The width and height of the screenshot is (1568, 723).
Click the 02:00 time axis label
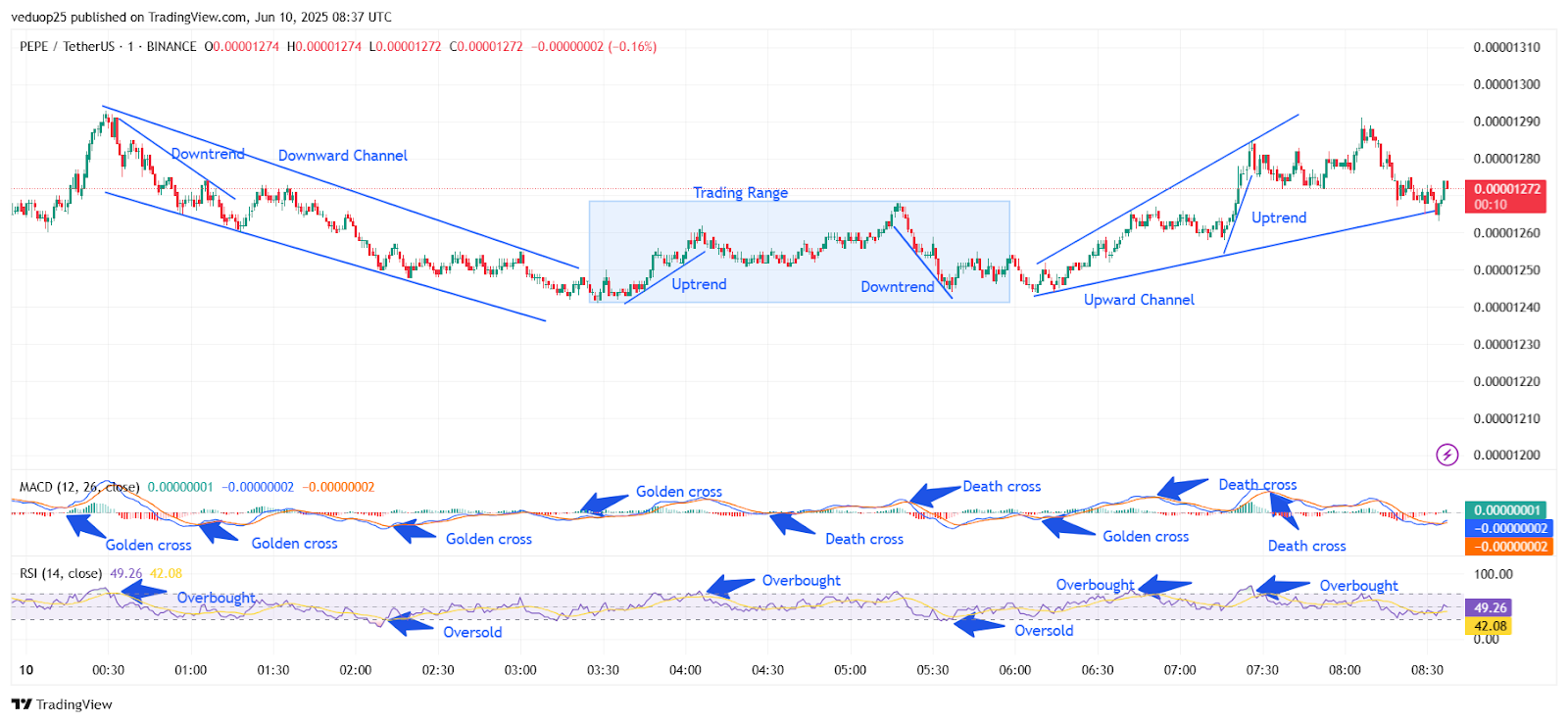coord(355,670)
